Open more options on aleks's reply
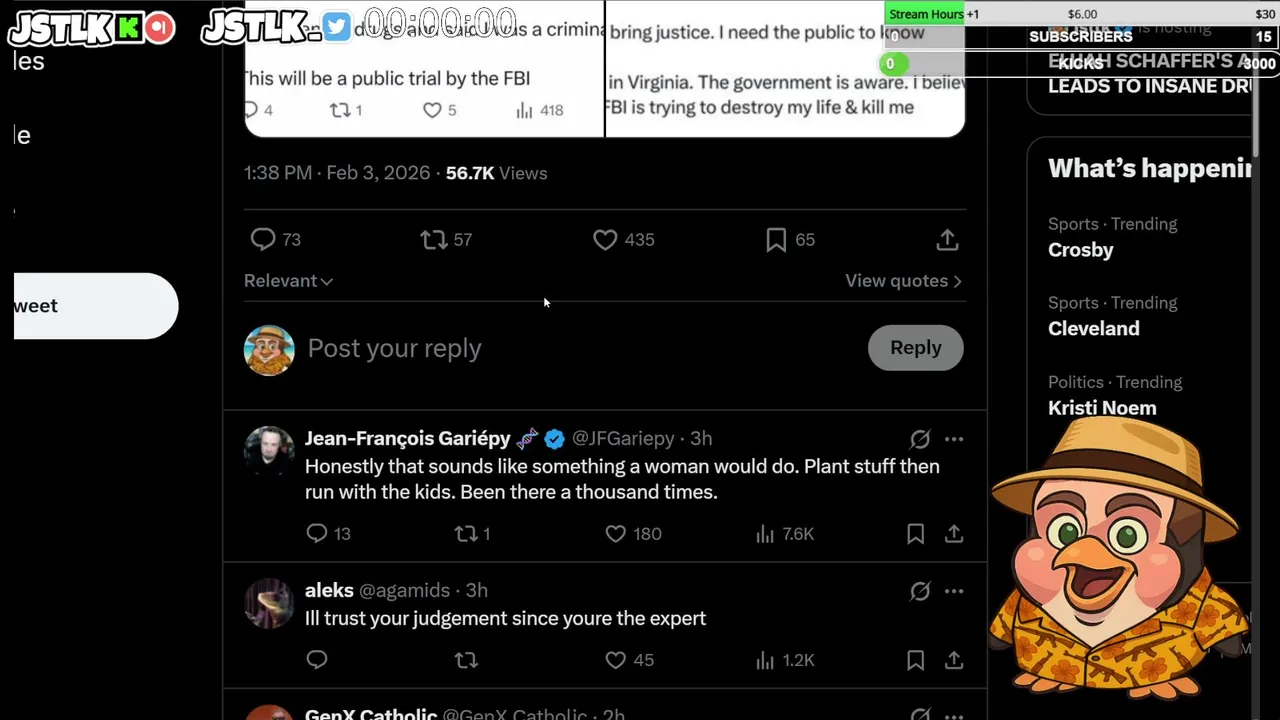The height and width of the screenshot is (720, 1280). (954, 591)
